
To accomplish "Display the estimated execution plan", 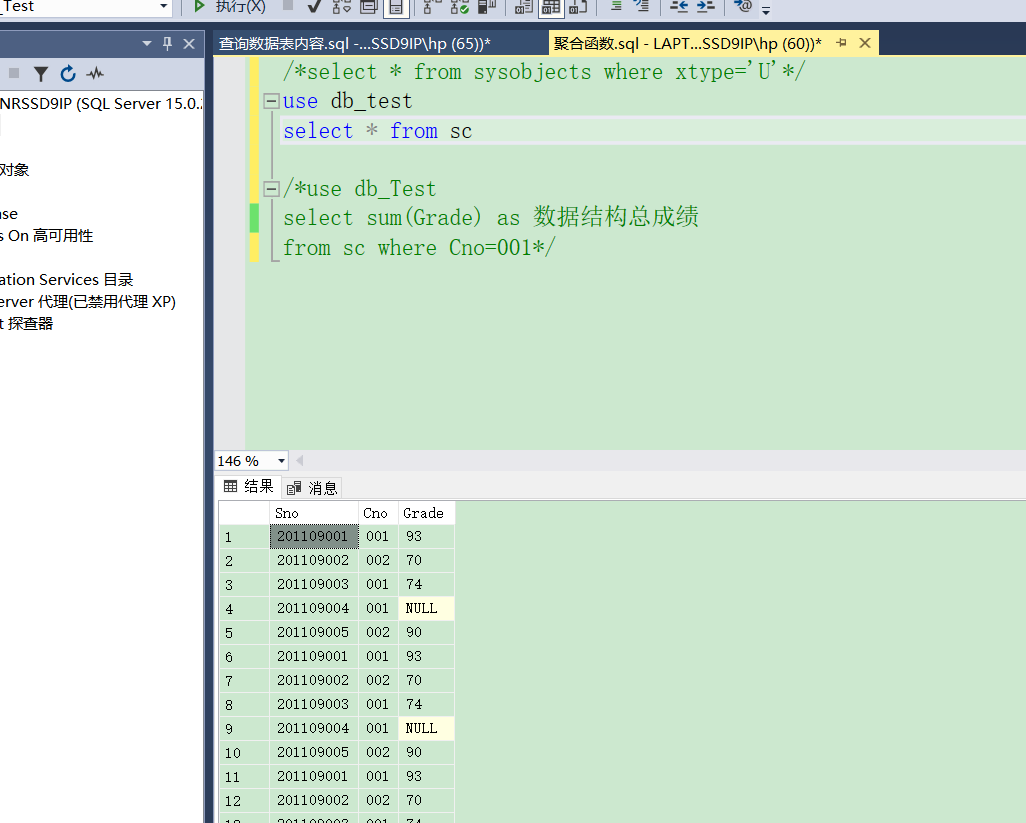I will point(342,7).
